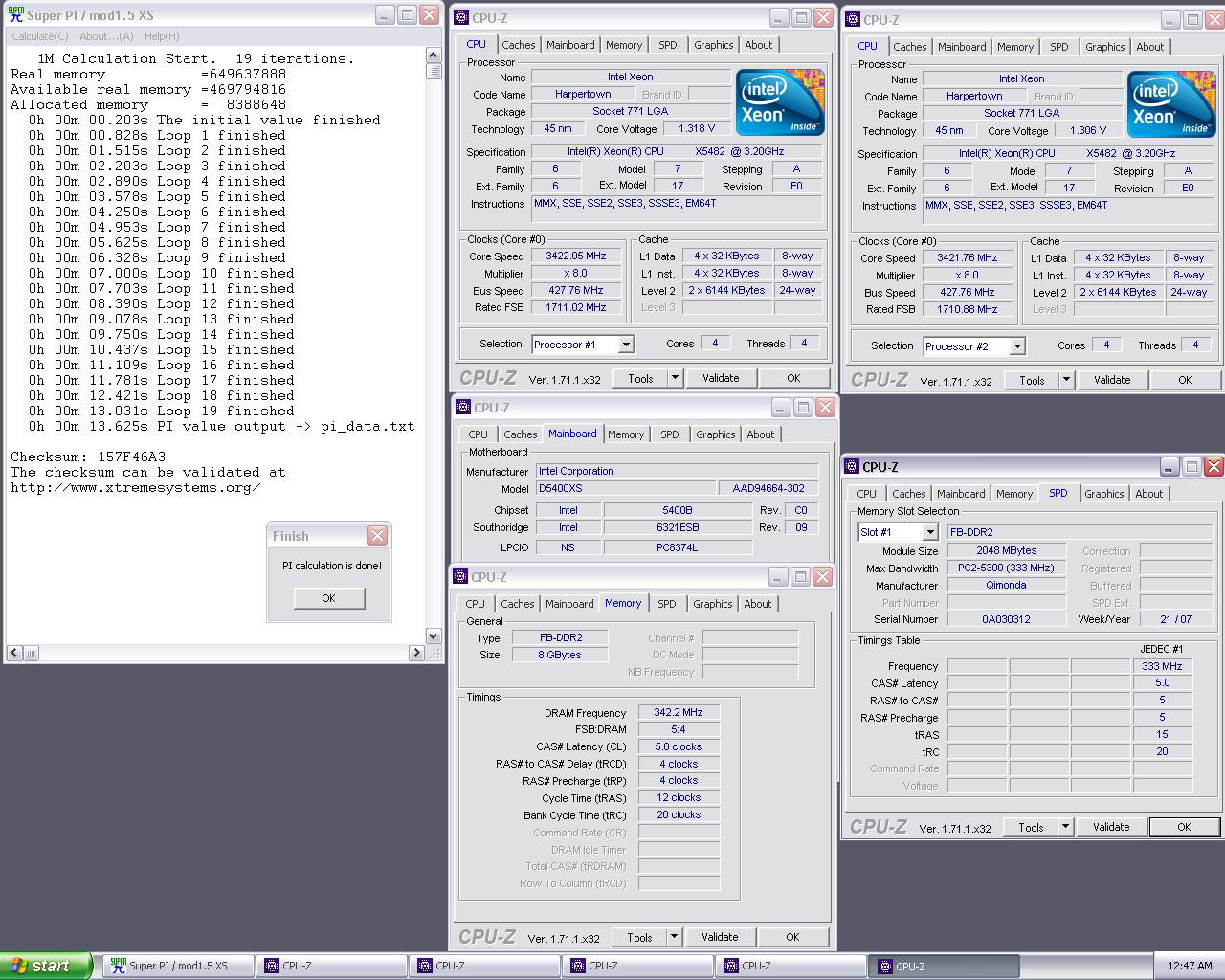Switch to Super PI / mod1.5 XS in taskbar
Screen dimensions: 1225x980
coord(179,966)
